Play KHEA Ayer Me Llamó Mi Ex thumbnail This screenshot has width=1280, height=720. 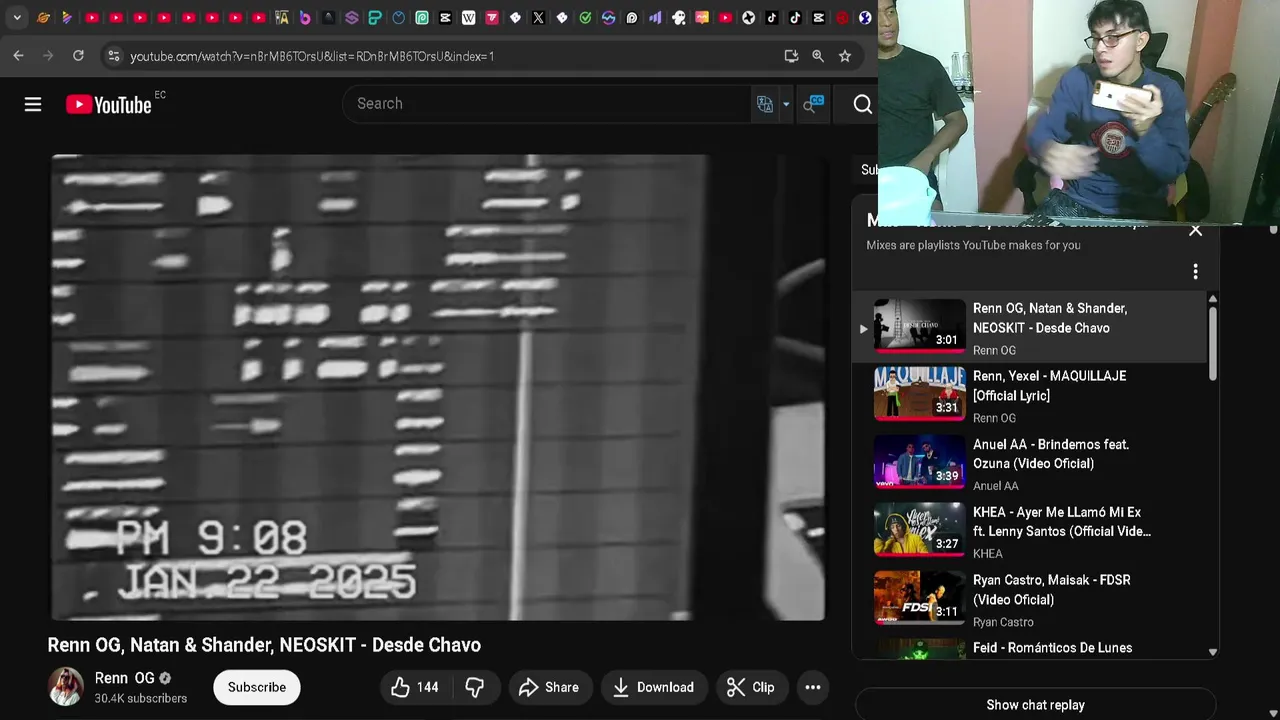pos(920,529)
